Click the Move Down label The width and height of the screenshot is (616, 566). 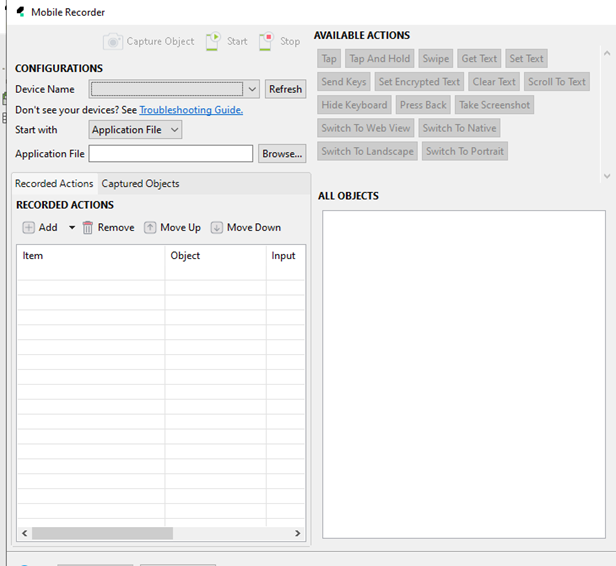coord(254,227)
